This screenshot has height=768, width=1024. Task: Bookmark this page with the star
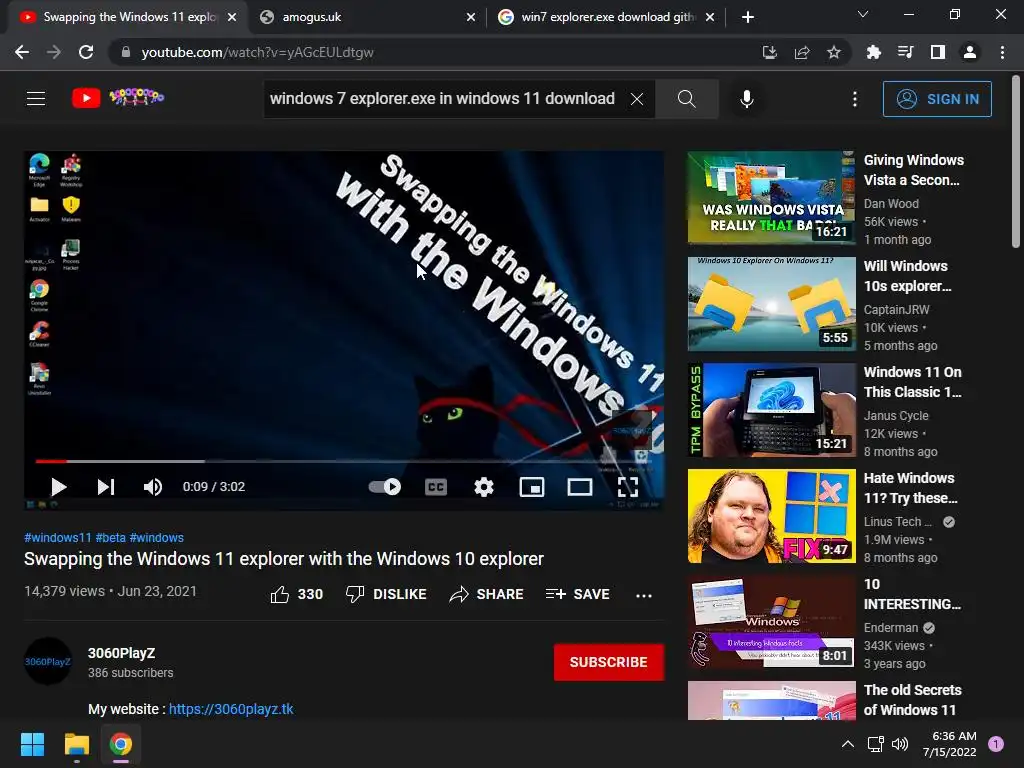[834, 52]
